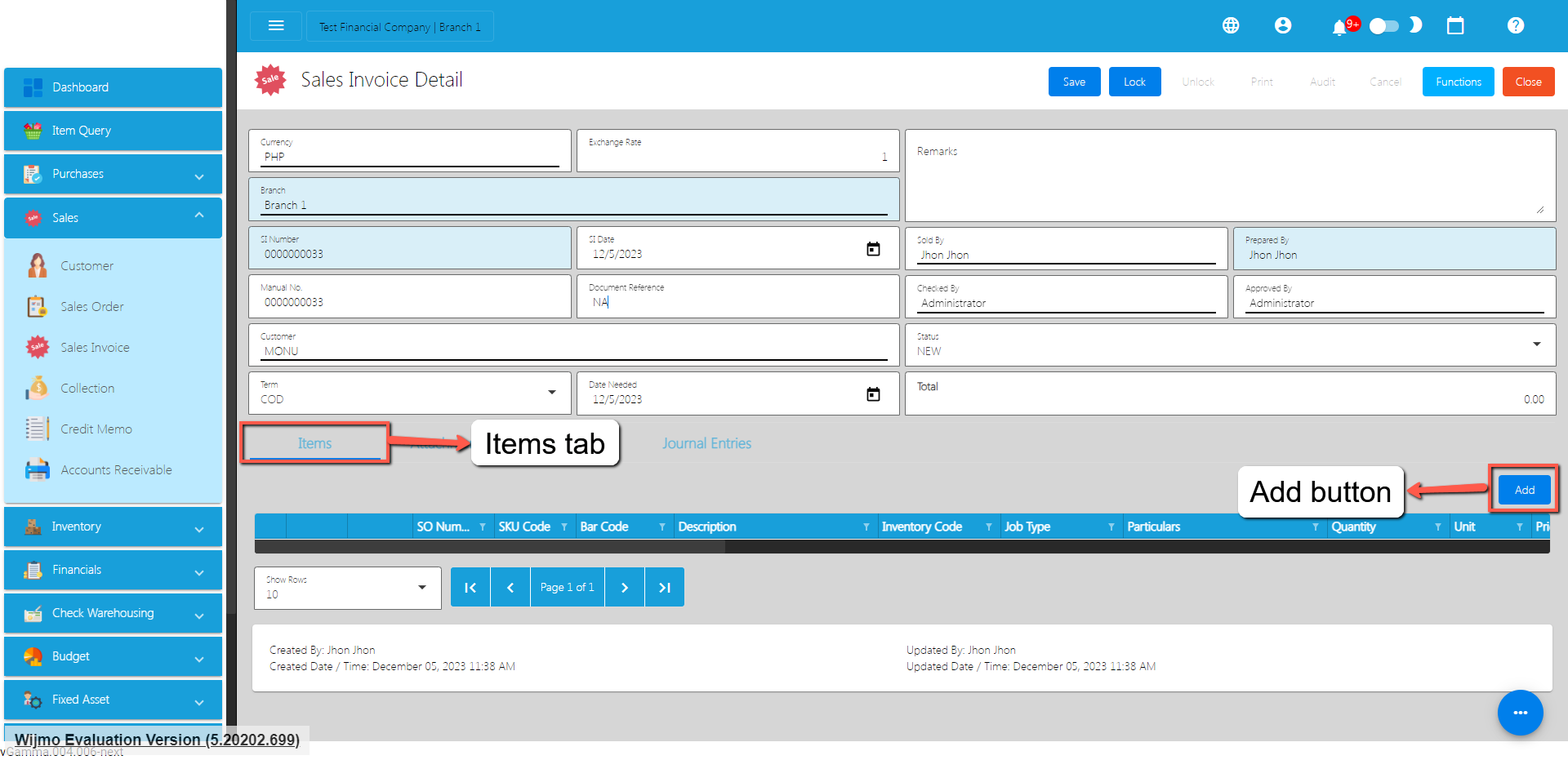This screenshot has width=1568, height=760.
Task: Open the help question mark icon
Action: [1516, 26]
